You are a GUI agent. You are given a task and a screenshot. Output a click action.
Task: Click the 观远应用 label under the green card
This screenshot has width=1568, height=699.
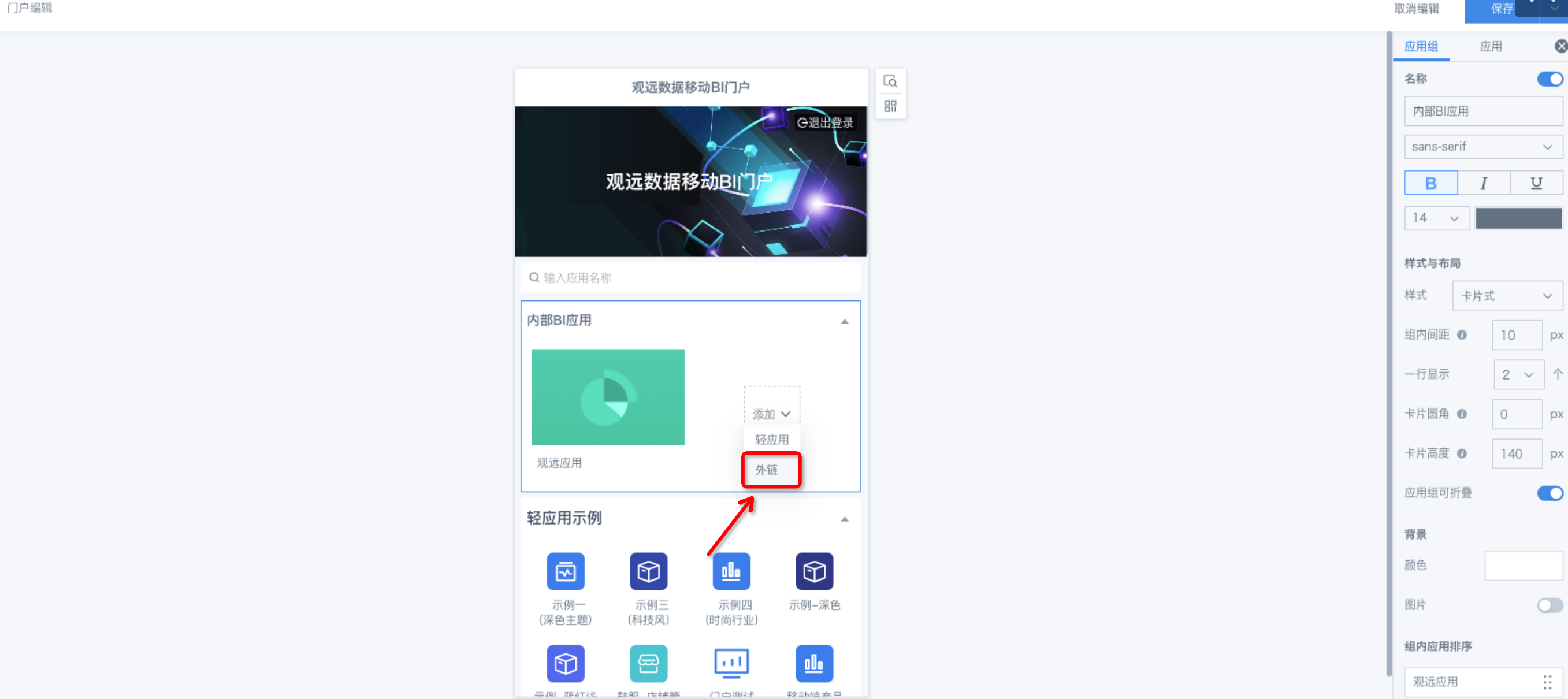(559, 463)
